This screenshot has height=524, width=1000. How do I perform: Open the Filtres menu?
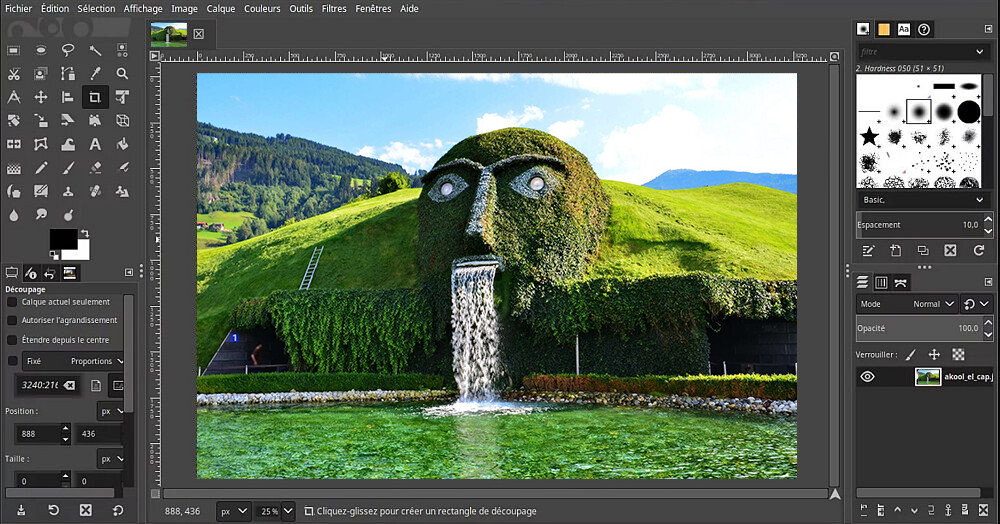tap(334, 8)
